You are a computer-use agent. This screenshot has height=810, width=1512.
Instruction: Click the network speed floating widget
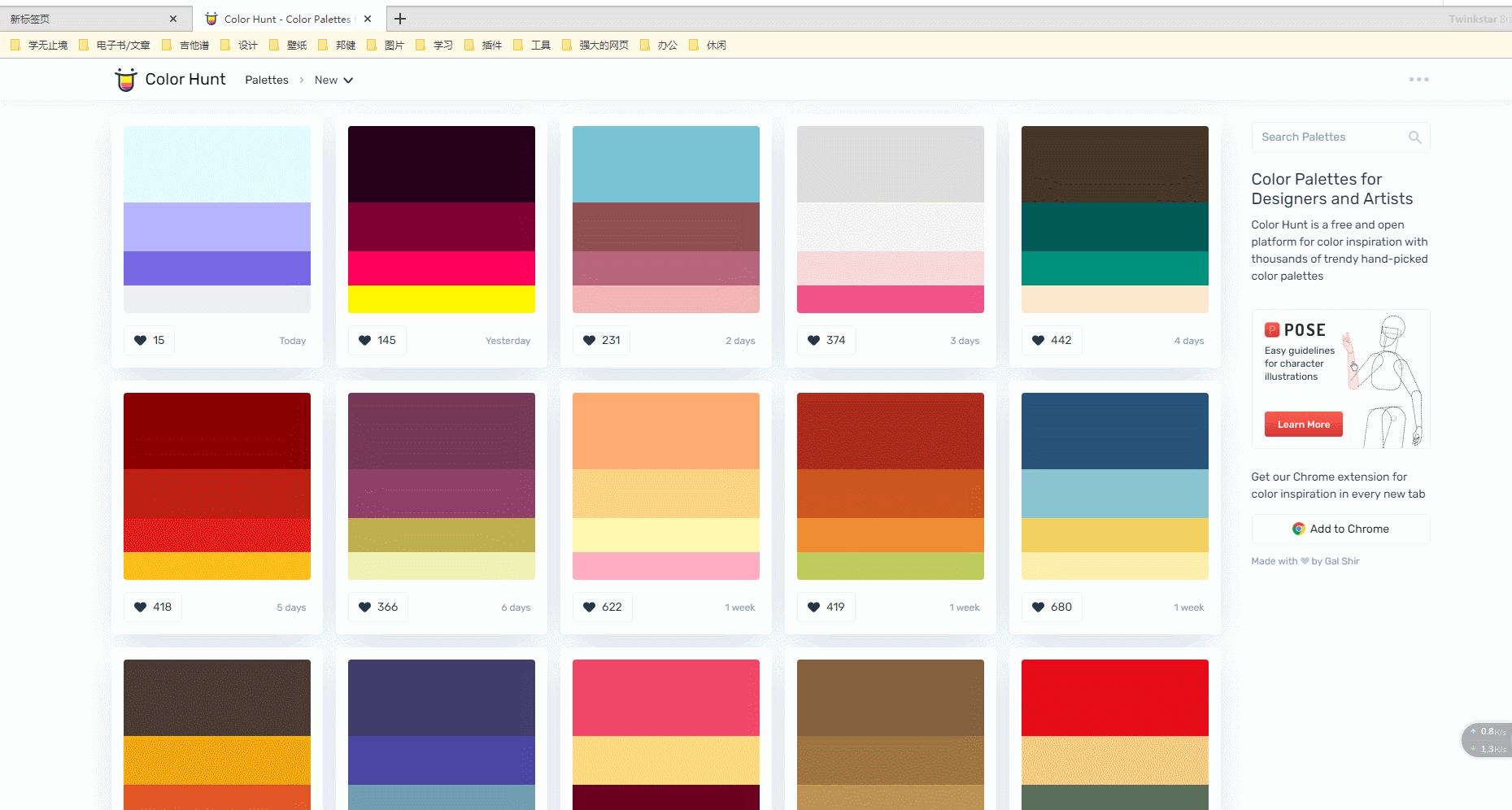click(x=1488, y=740)
